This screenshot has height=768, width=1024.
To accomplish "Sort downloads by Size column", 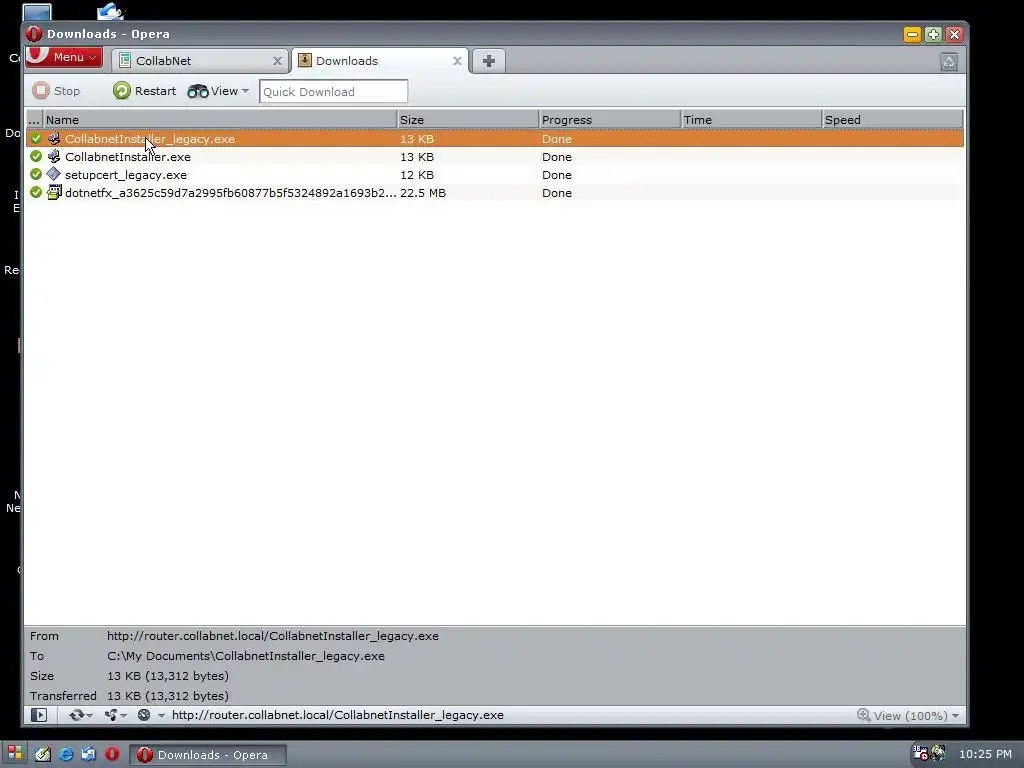I will 468,120.
